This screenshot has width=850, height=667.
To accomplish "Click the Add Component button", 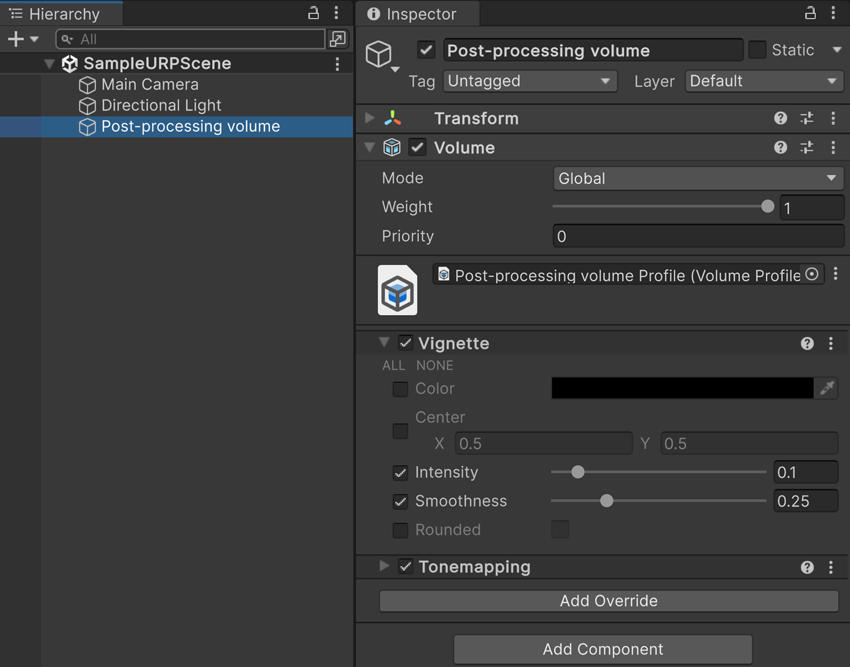I will (602, 649).
